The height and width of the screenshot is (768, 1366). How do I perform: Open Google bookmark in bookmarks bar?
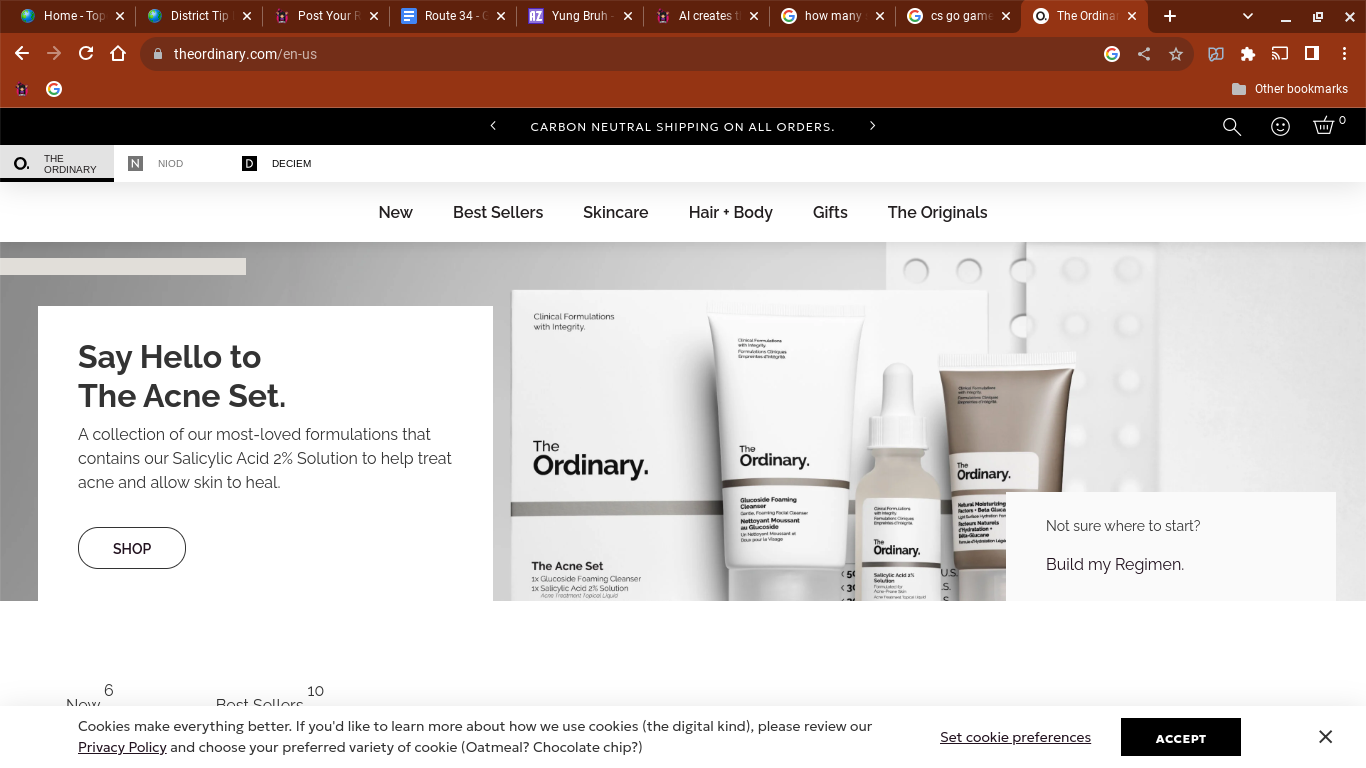[54, 89]
